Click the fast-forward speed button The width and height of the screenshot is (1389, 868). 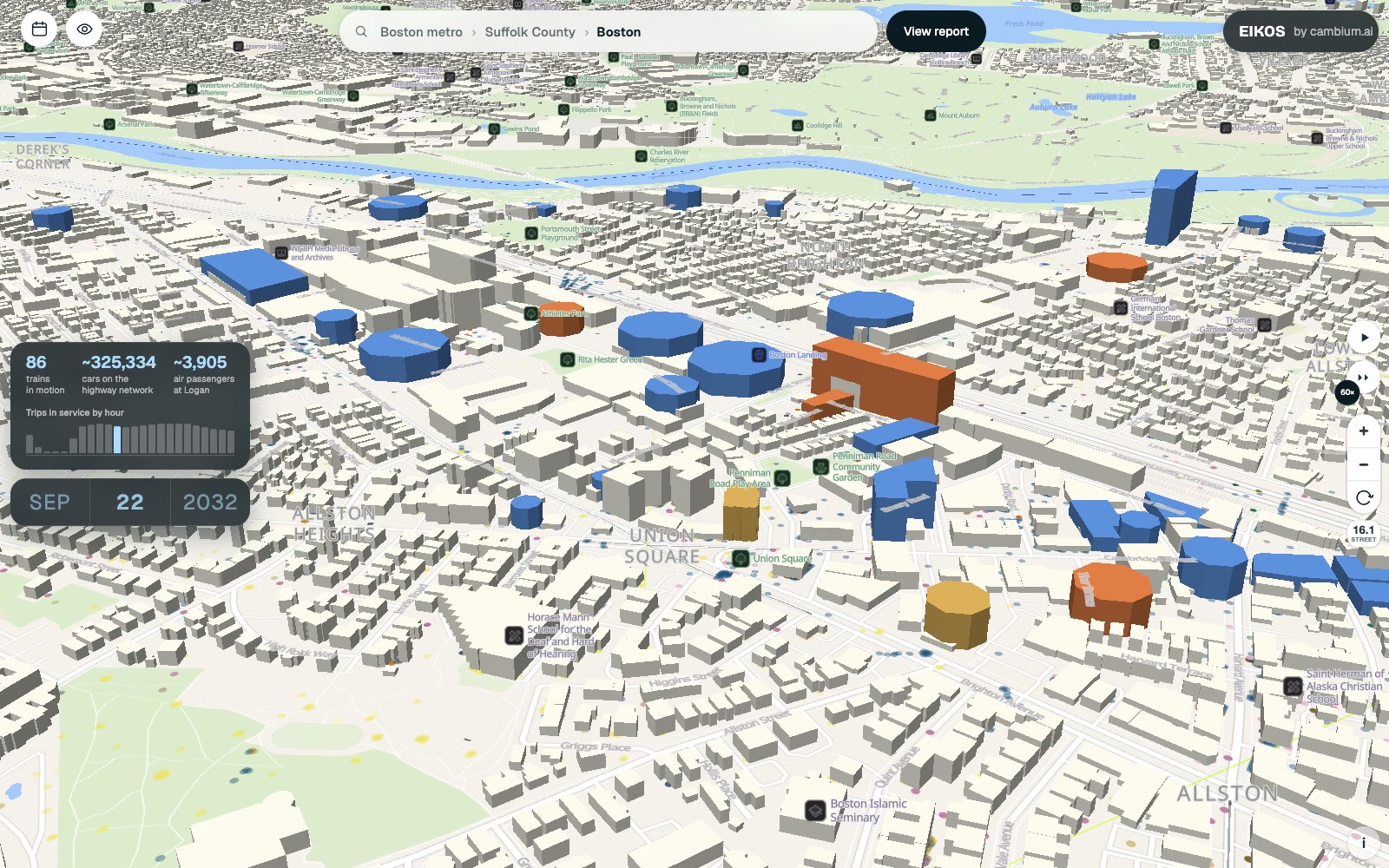[1364, 377]
